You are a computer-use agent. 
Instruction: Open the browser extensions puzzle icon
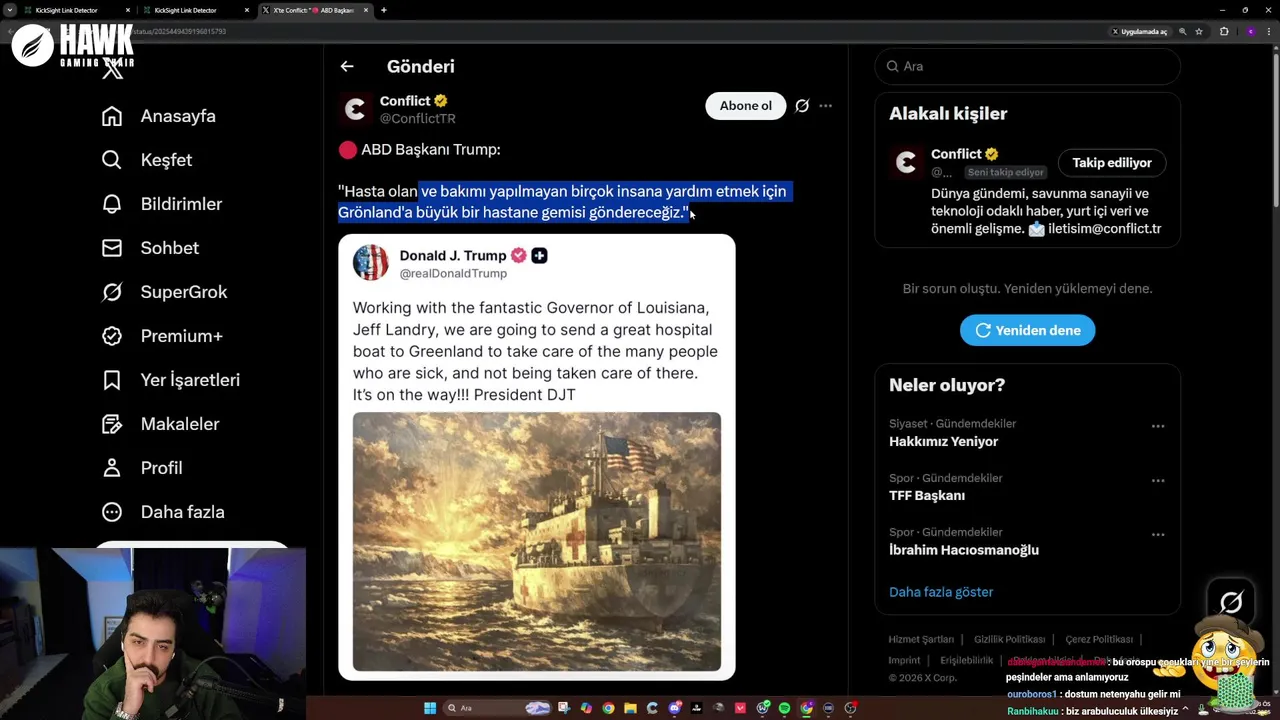tap(1224, 32)
